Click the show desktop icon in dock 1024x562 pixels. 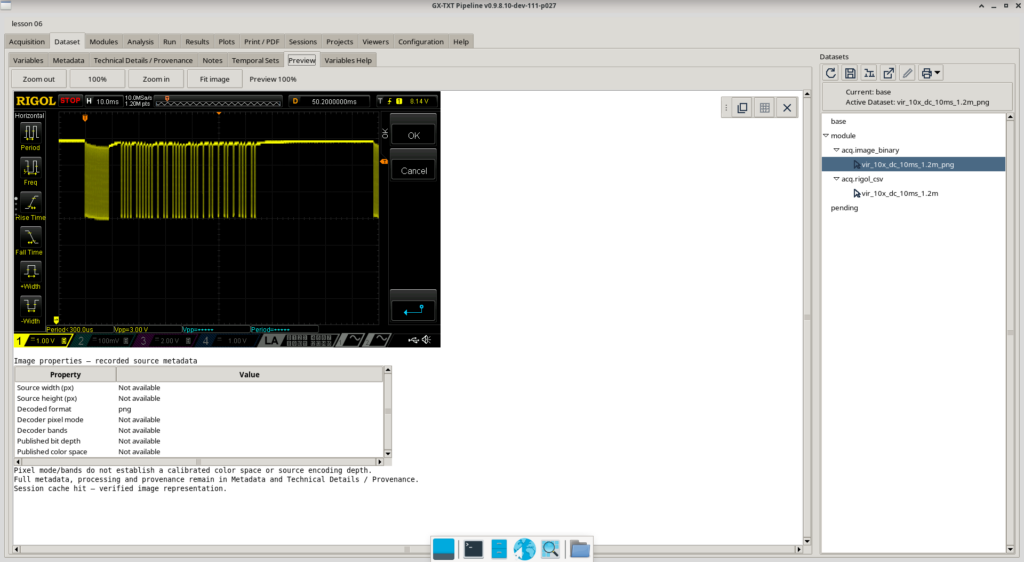pos(443,550)
